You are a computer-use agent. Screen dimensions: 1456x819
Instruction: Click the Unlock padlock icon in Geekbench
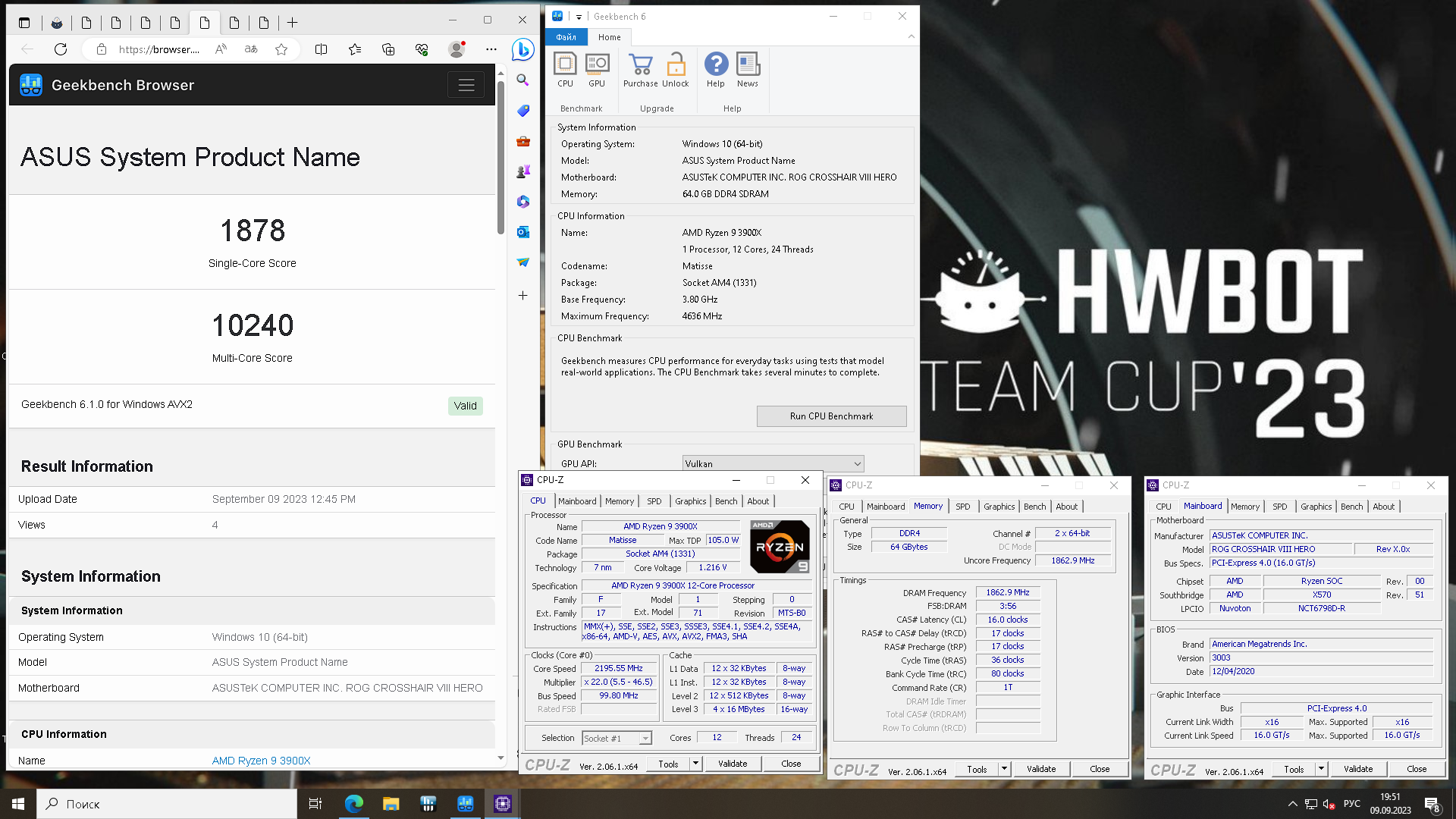click(x=675, y=70)
